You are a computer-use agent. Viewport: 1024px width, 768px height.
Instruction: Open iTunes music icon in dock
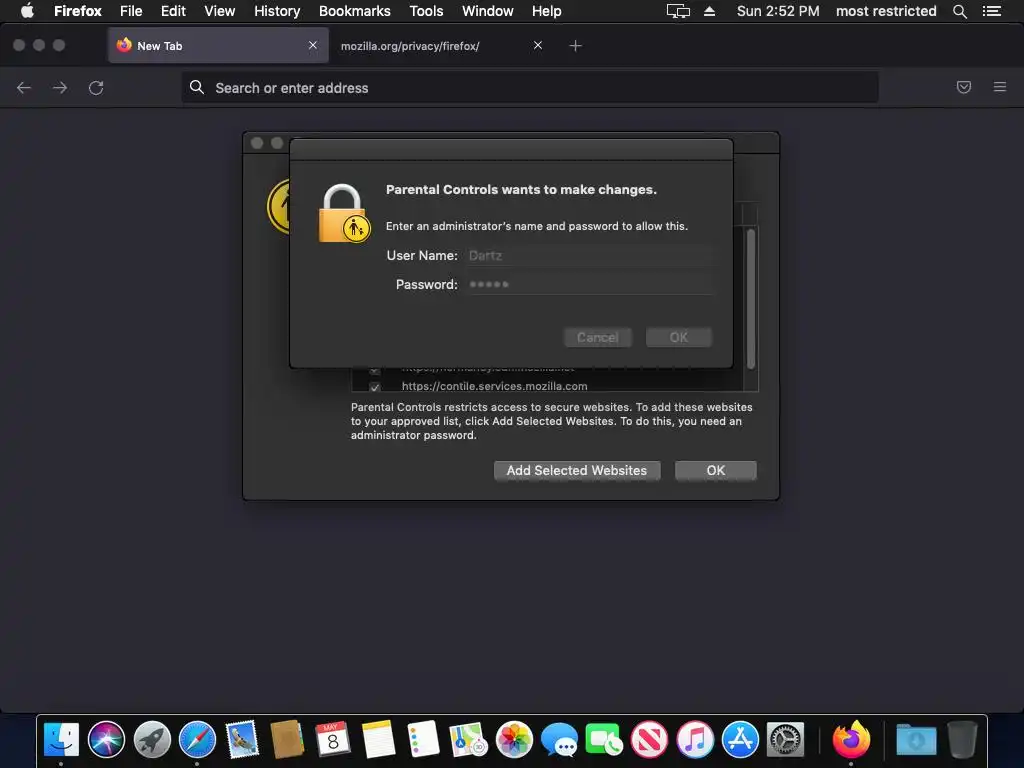(695, 739)
